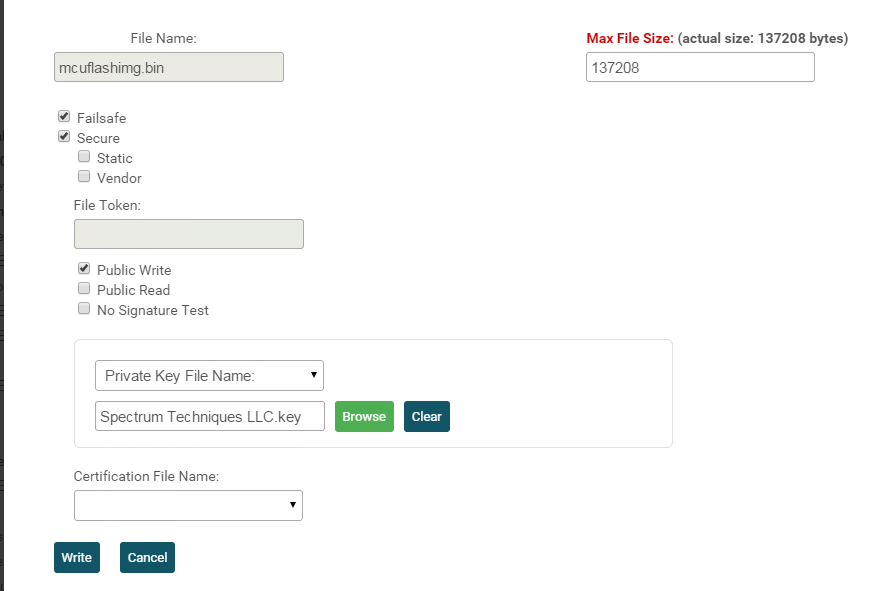The height and width of the screenshot is (591, 869).
Task: Click the Public Read label
Action: [x=133, y=290]
